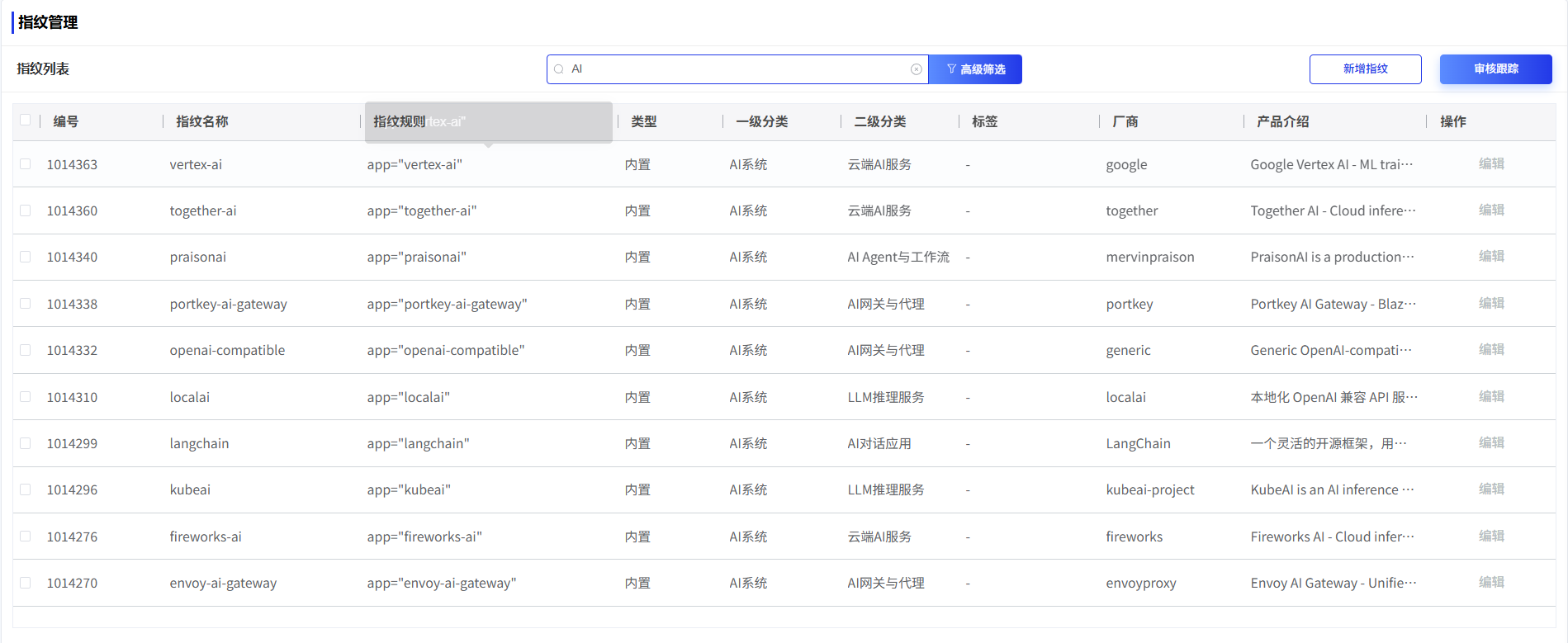Viewport: 1568px width, 643px height.
Task: Click category cell AI Agent与工作流
Action: click(898, 257)
